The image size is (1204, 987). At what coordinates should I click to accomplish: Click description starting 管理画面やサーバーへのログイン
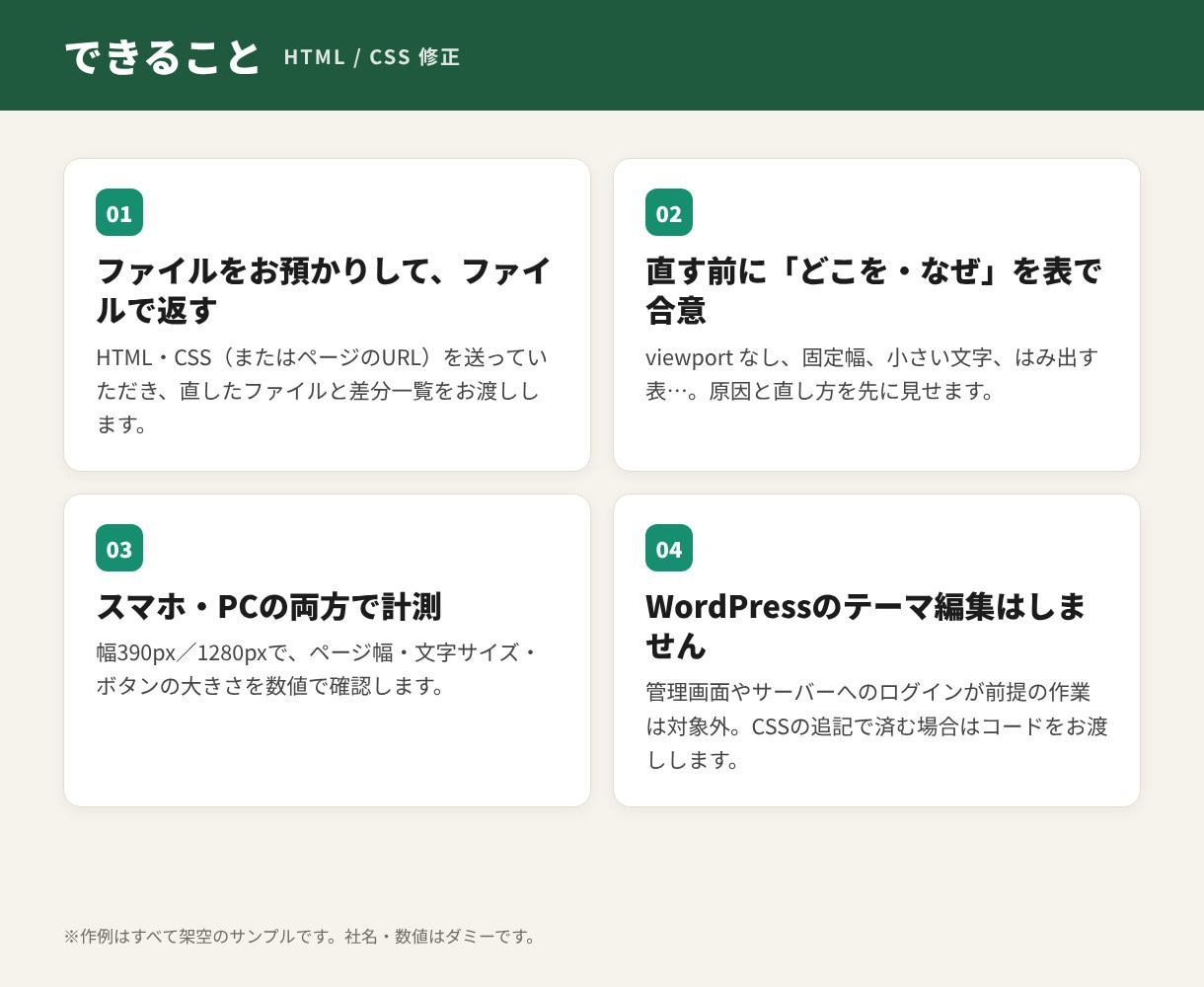click(876, 725)
